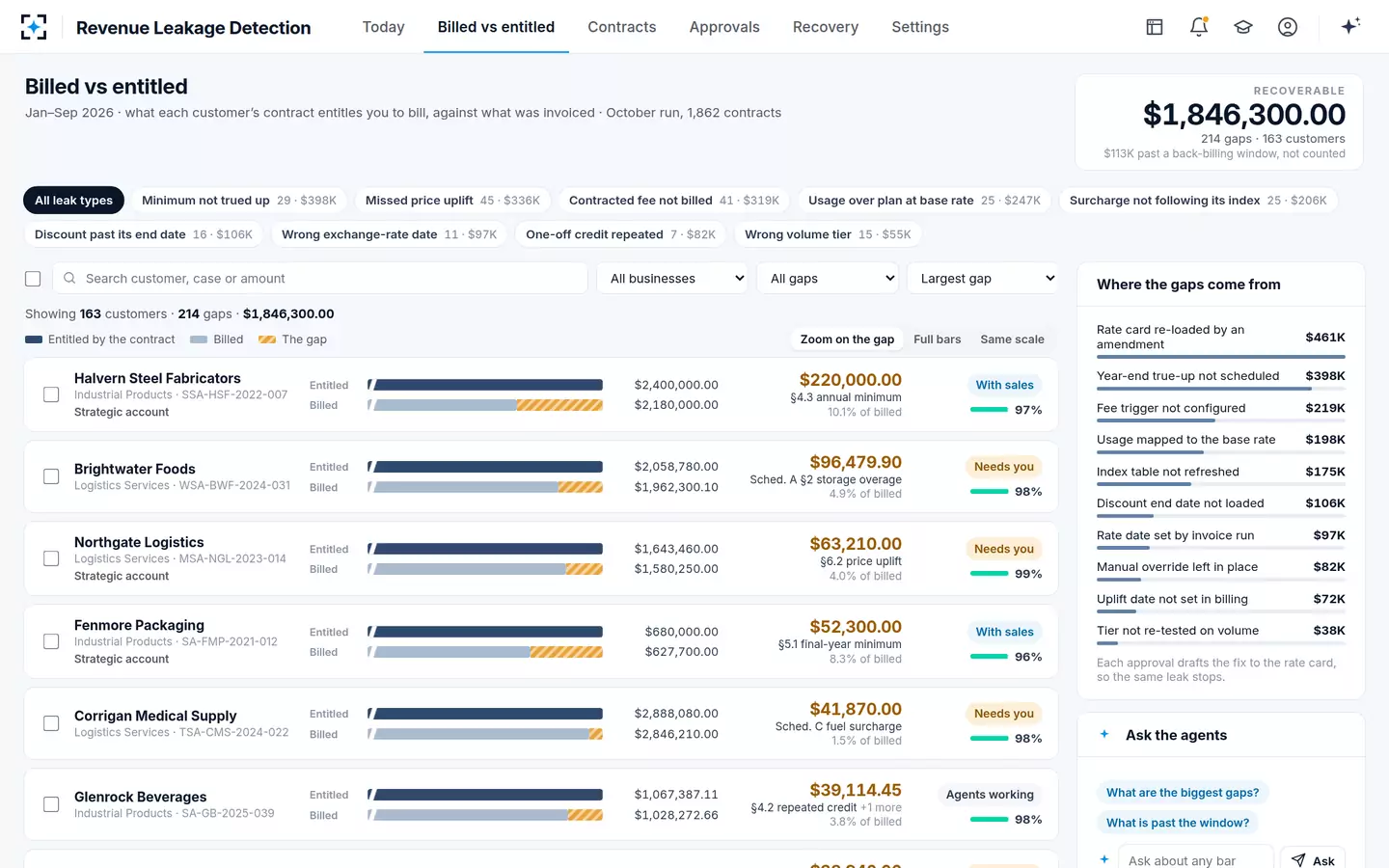Click Halvern's With sales status badge
This screenshot has width=1389, height=868.
pyautogui.click(x=1004, y=385)
